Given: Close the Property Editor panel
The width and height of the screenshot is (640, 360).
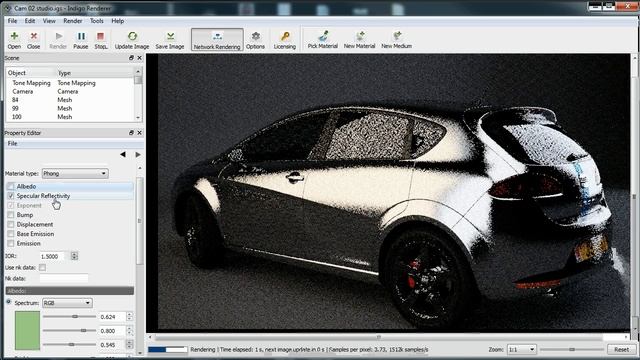Looking at the screenshot, I should coord(139,133).
